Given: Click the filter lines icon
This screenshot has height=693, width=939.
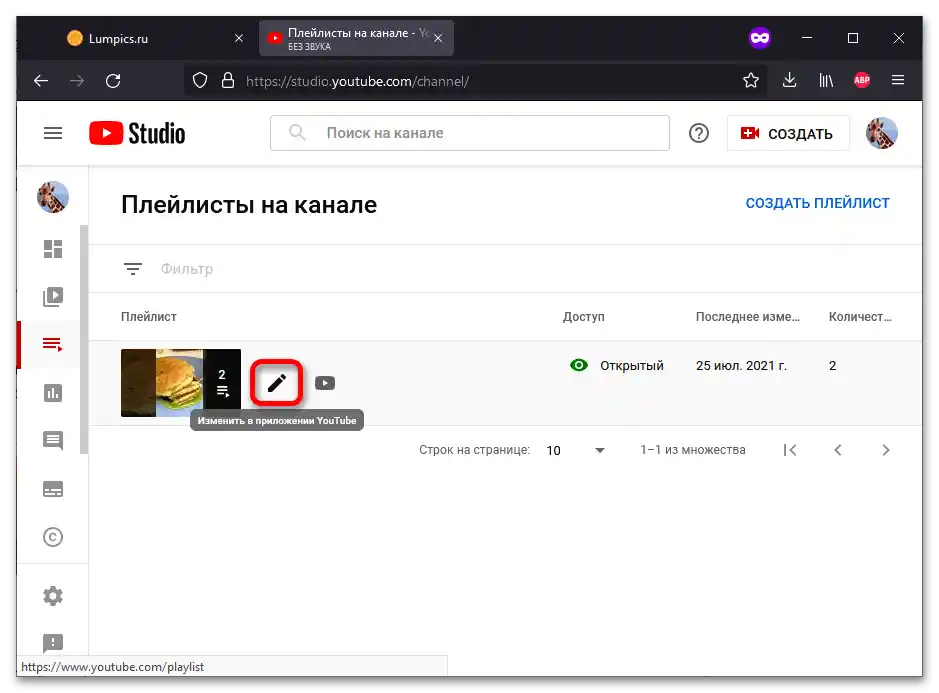Looking at the screenshot, I should (133, 269).
